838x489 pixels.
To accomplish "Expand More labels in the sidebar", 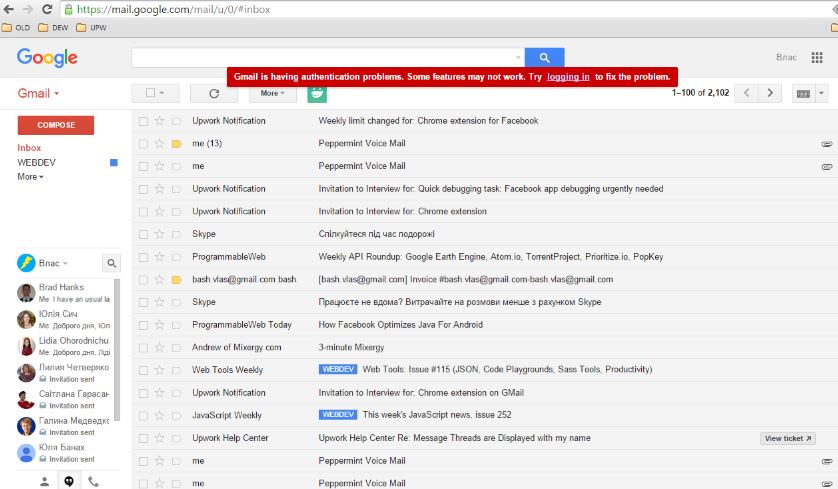I will point(30,177).
